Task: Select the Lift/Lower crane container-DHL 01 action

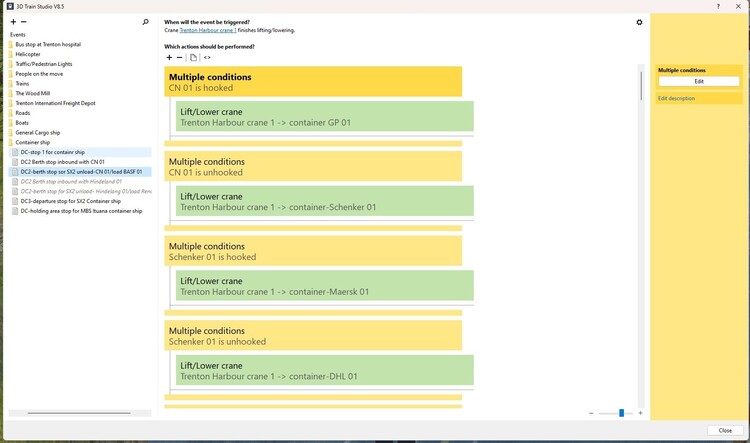Action: point(325,370)
